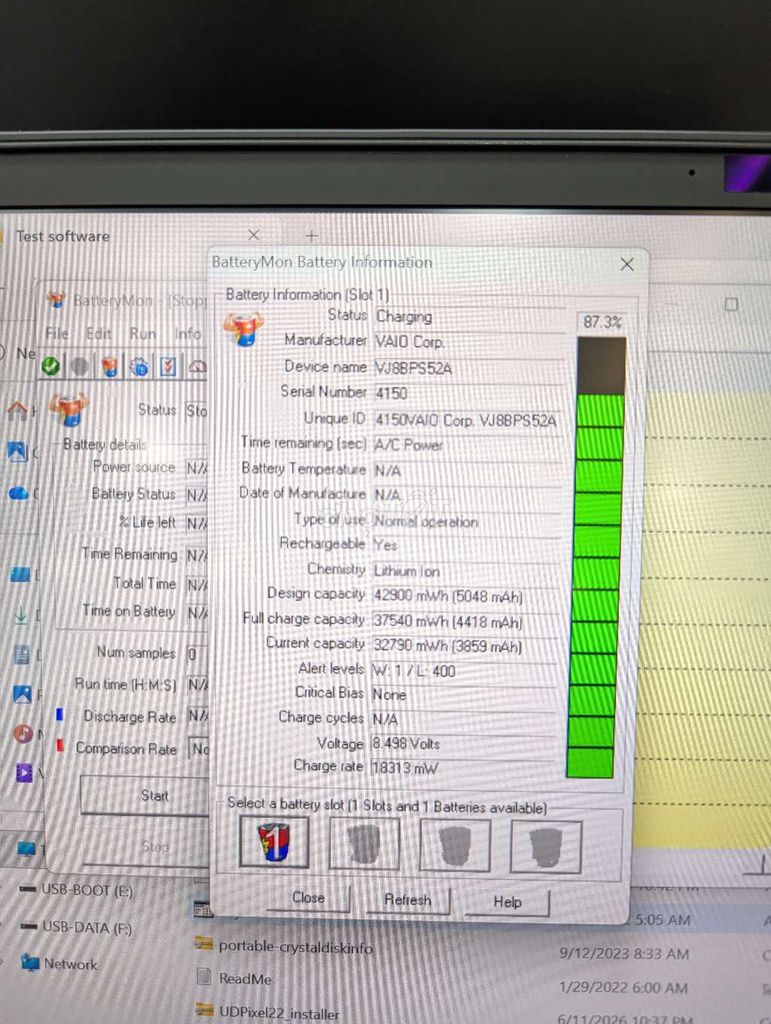Click the checklist icon in BatteryMon toolbar
This screenshot has width=771, height=1024.
[x=168, y=367]
